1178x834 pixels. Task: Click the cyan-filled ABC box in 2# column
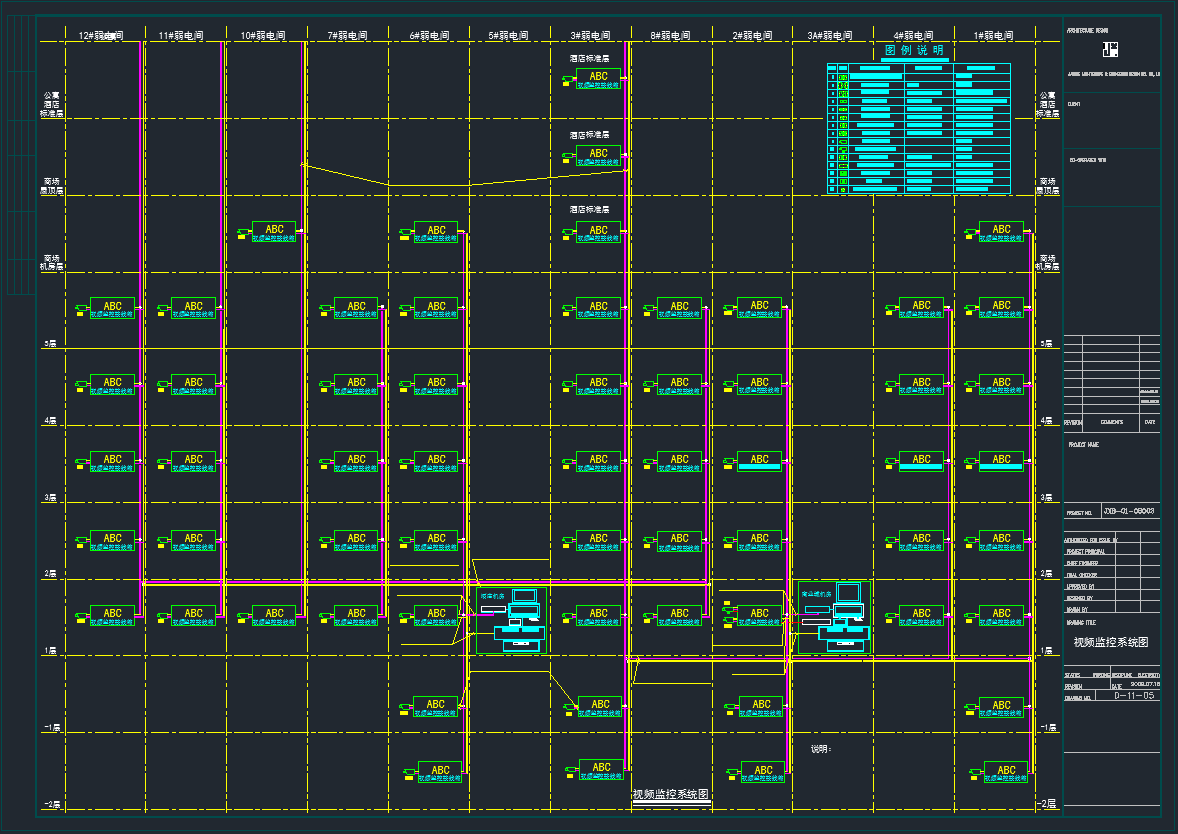coord(760,461)
